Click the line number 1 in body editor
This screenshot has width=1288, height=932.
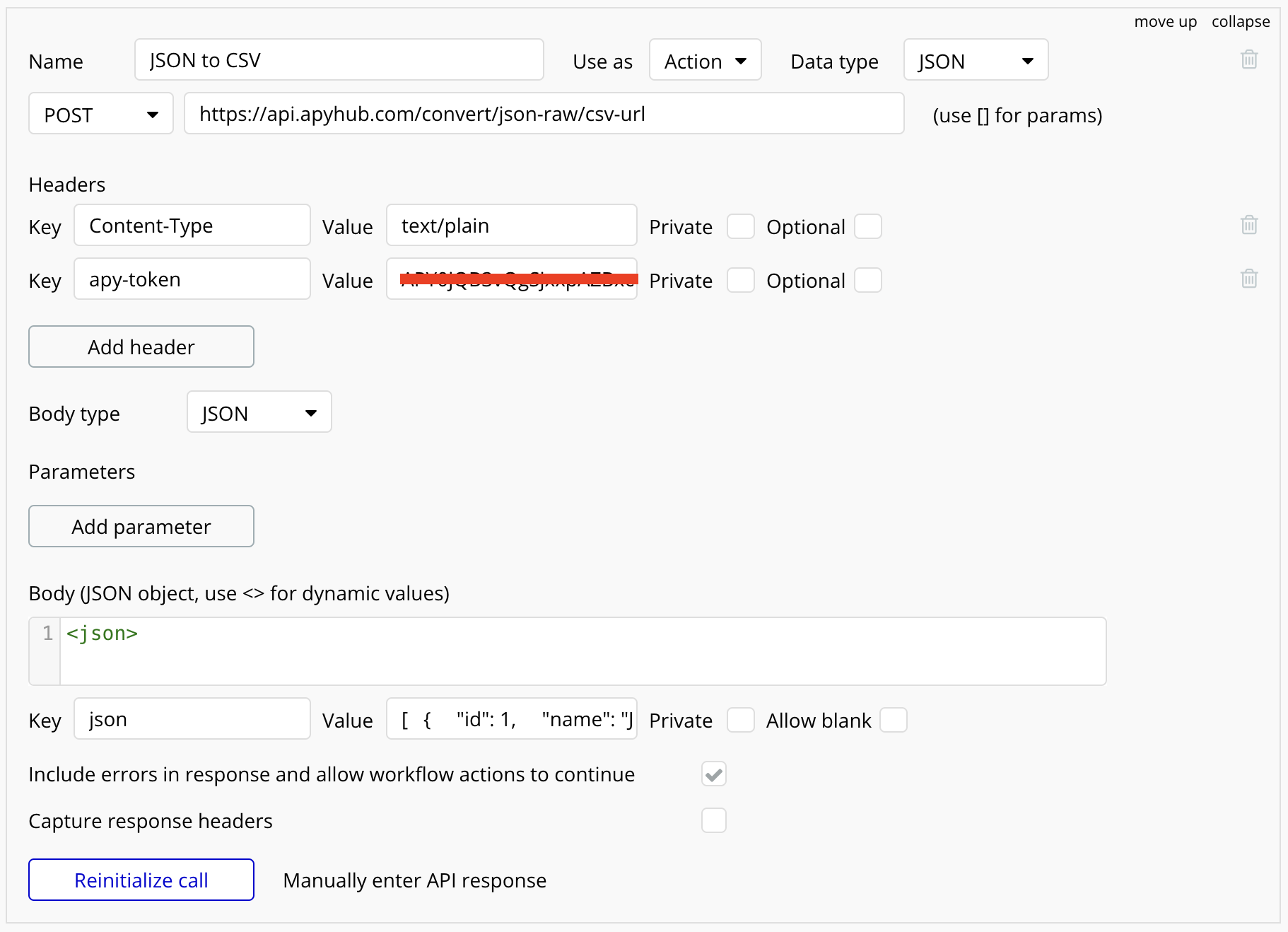point(47,634)
